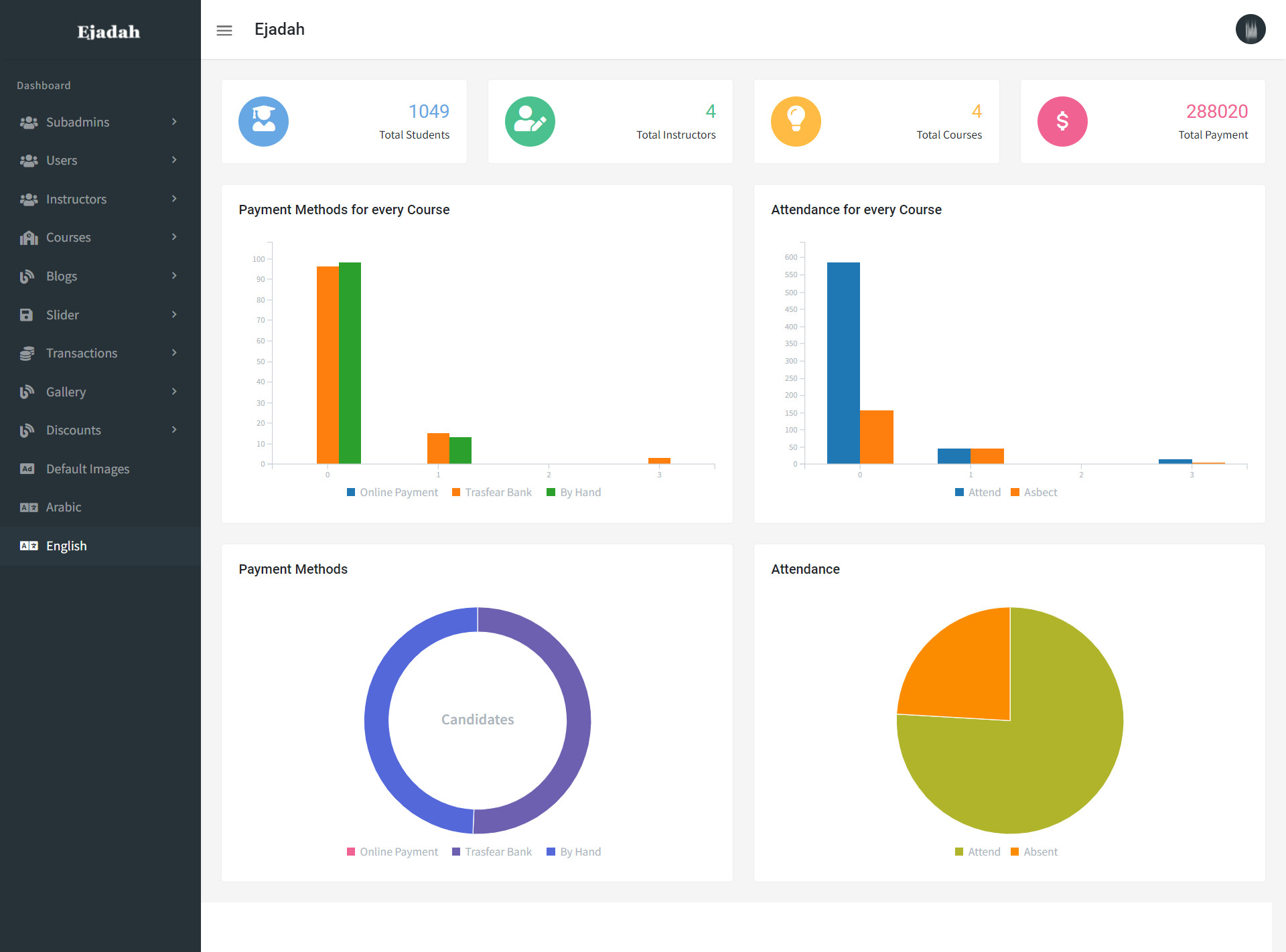The height and width of the screenshot is (952, 1286).
Task: Click the blue Total Students graduate icon
Action: click(263, 121)
